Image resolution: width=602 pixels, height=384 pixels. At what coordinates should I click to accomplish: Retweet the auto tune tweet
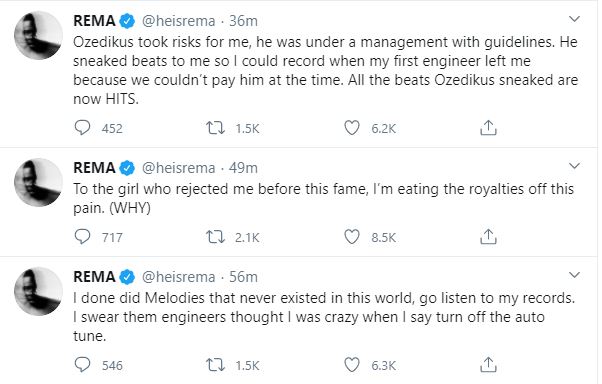tap(215, 365)
